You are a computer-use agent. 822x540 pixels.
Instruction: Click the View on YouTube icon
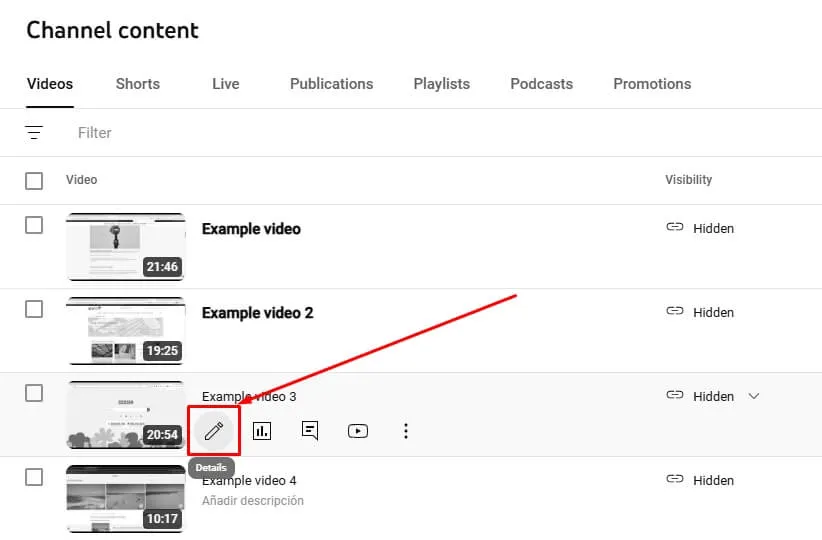(358, 431)
